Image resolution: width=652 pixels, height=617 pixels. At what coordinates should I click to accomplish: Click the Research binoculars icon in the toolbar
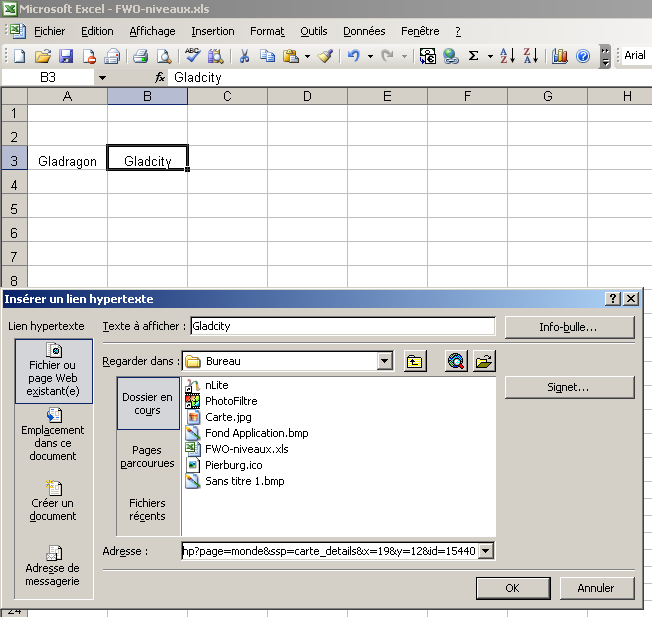click(215, 56)
